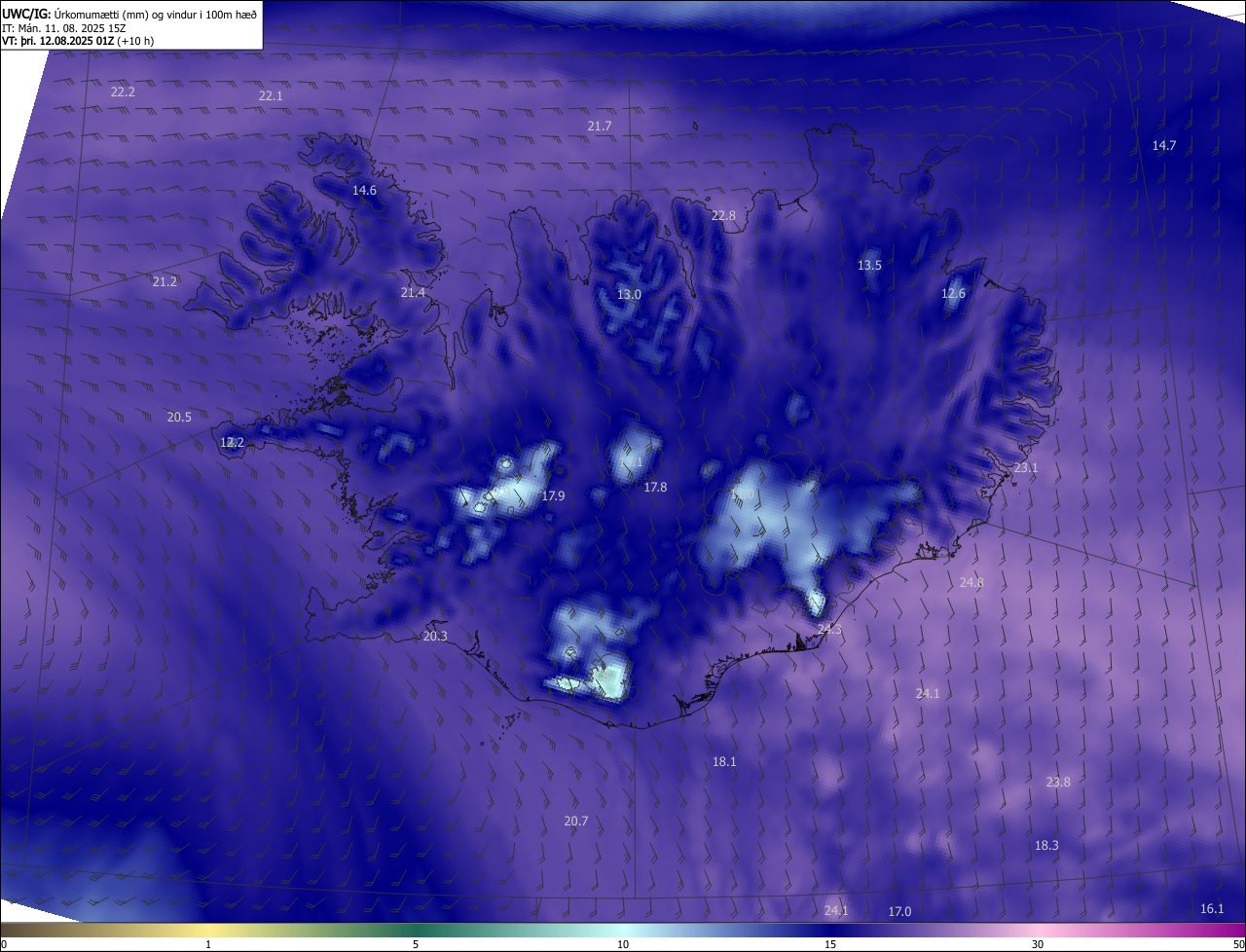Click the map value 17.8
Viewport: 1246px width, 952px height.
655,487
